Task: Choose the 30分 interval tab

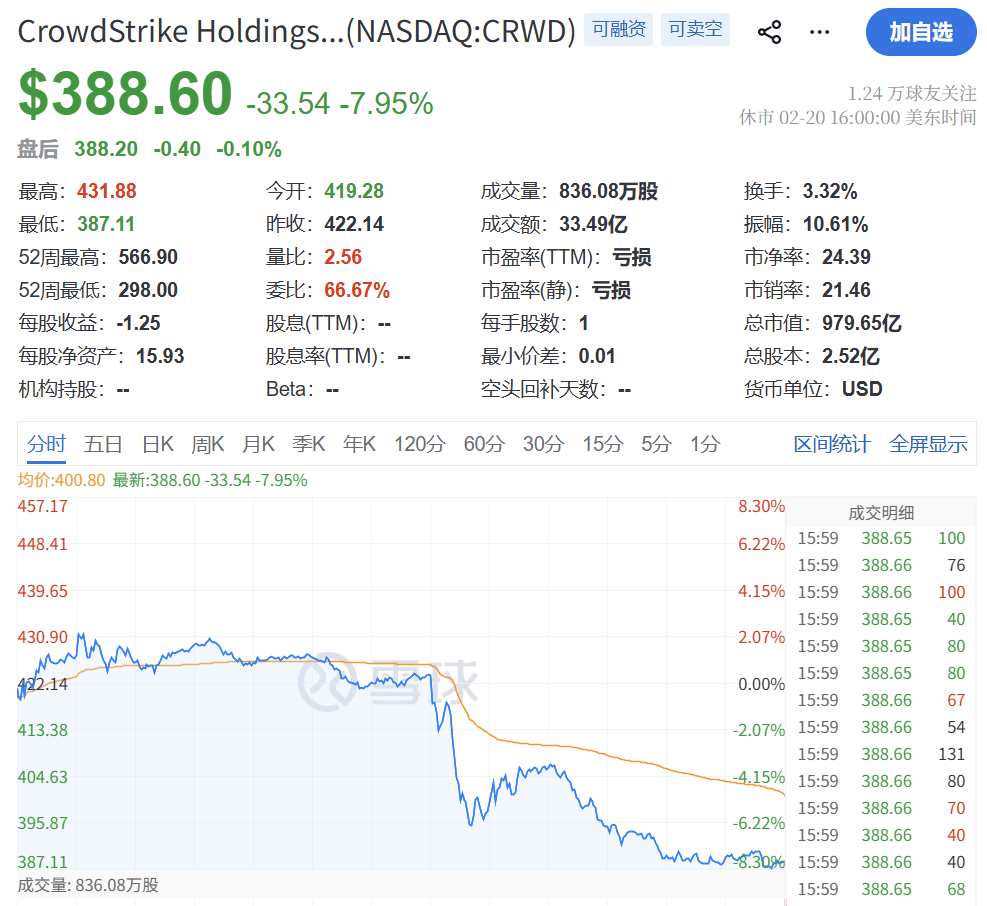Action: pyautogui.click(x=544, y=444)
